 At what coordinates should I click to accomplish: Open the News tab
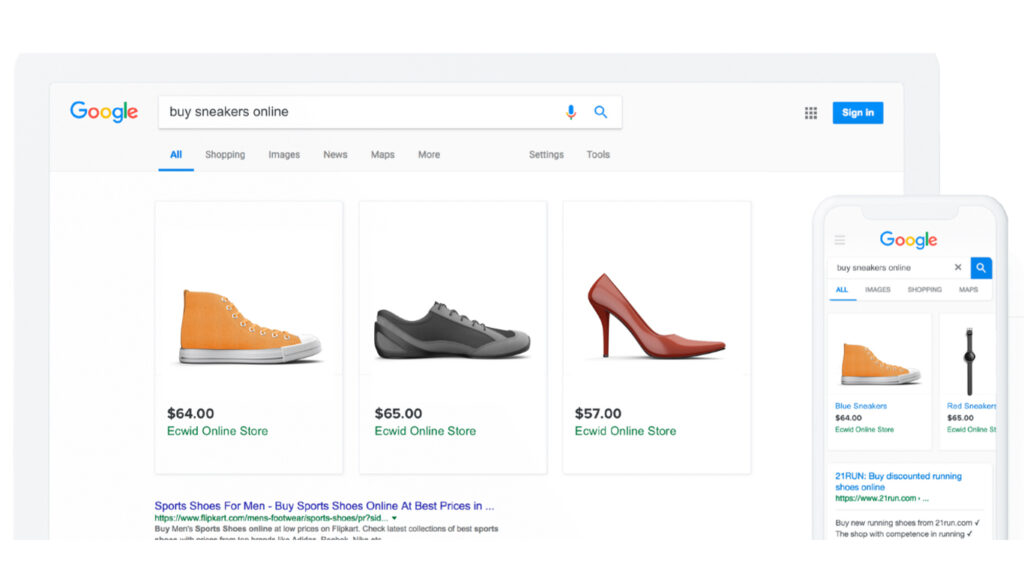point(335,155)
